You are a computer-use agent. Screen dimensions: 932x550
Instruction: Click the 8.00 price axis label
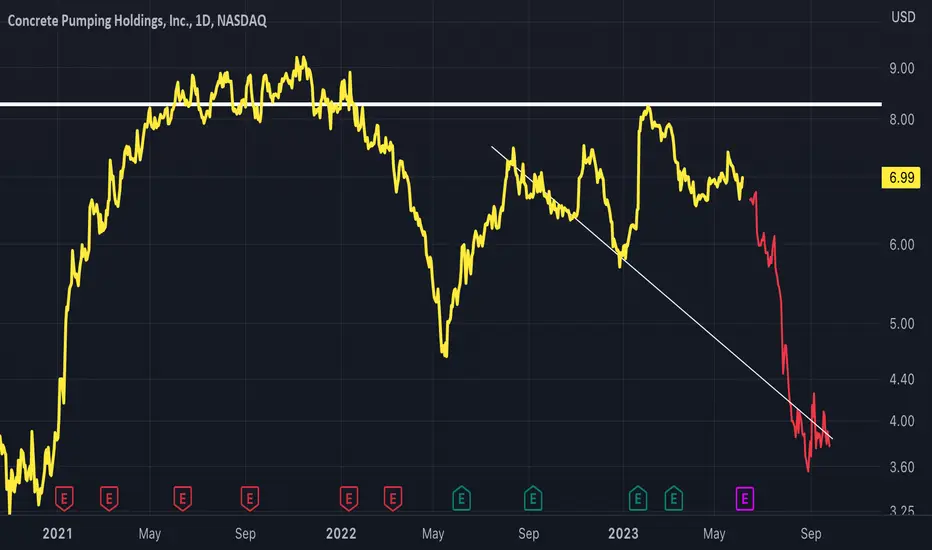902,120
